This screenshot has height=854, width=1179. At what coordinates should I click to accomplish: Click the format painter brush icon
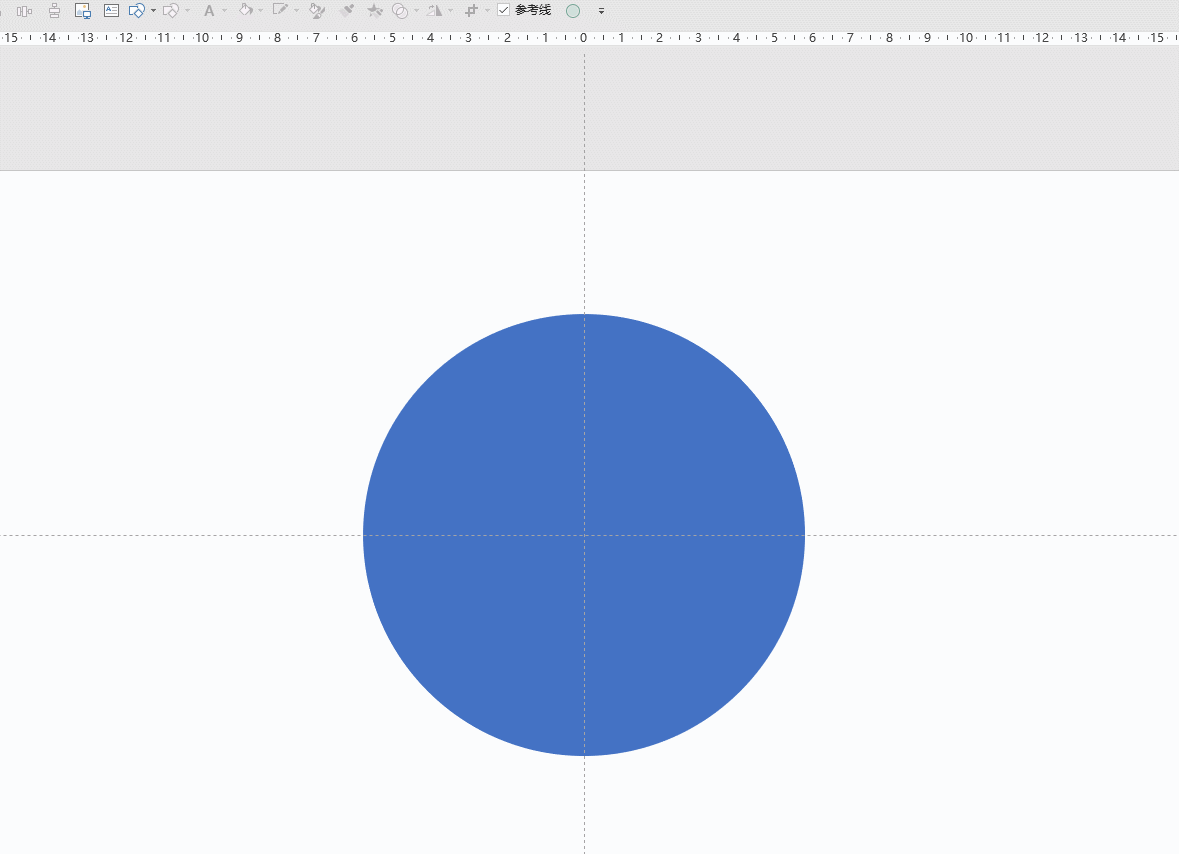347,11
